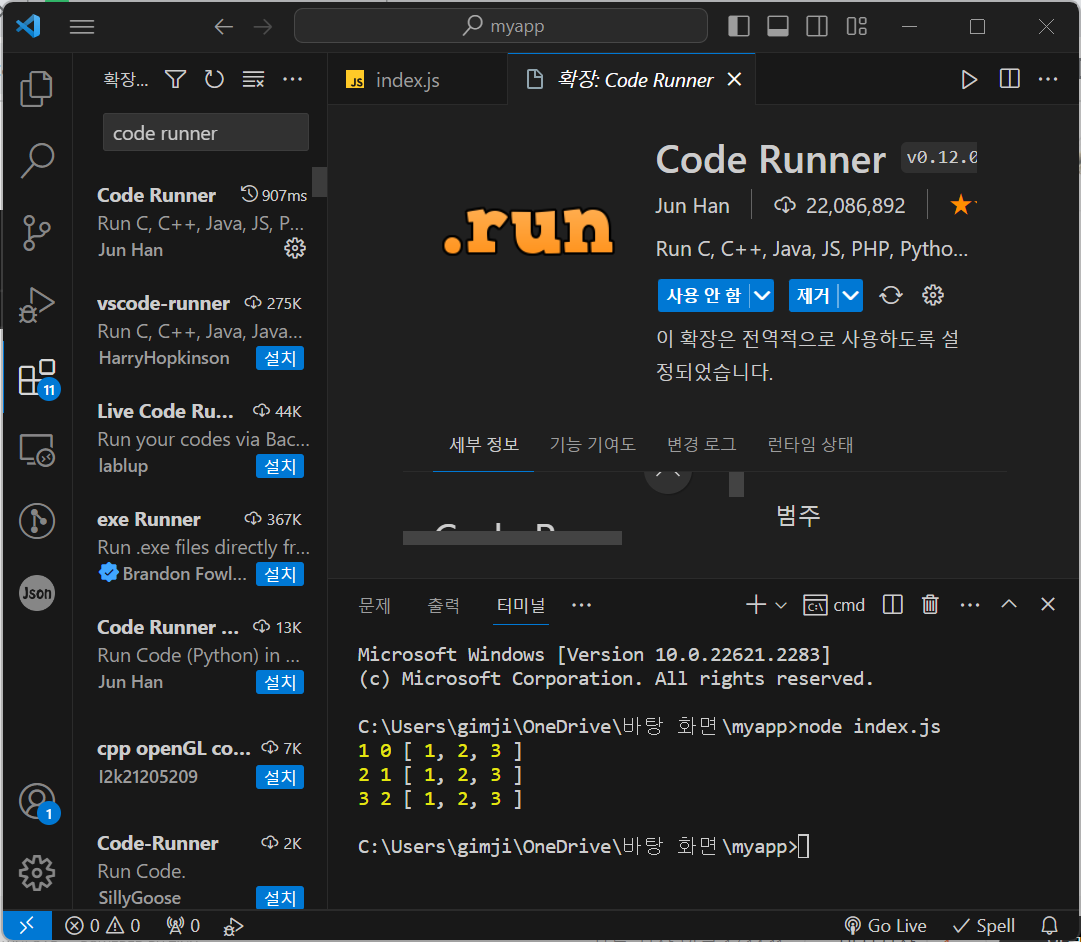Image resolution: width=1081 pixels, height=942 pixels.
Task: Maximize the terminal panel with caret
Action: tap(1009, 604)
